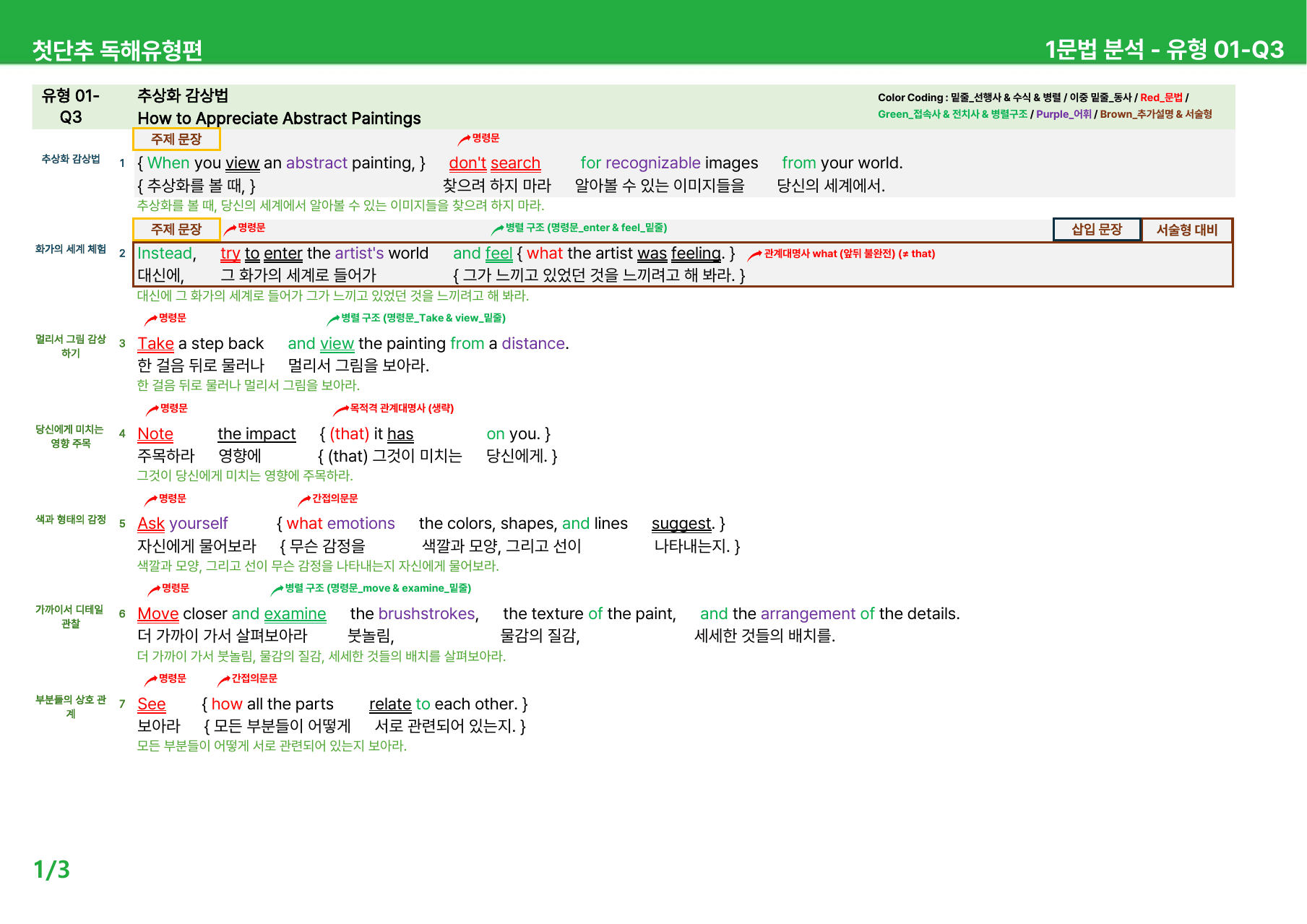The height and width of the screenshot is (924, 1307).
Task: Click the red word "Note"
Action: pyautogui.click(x=155, y=434)
